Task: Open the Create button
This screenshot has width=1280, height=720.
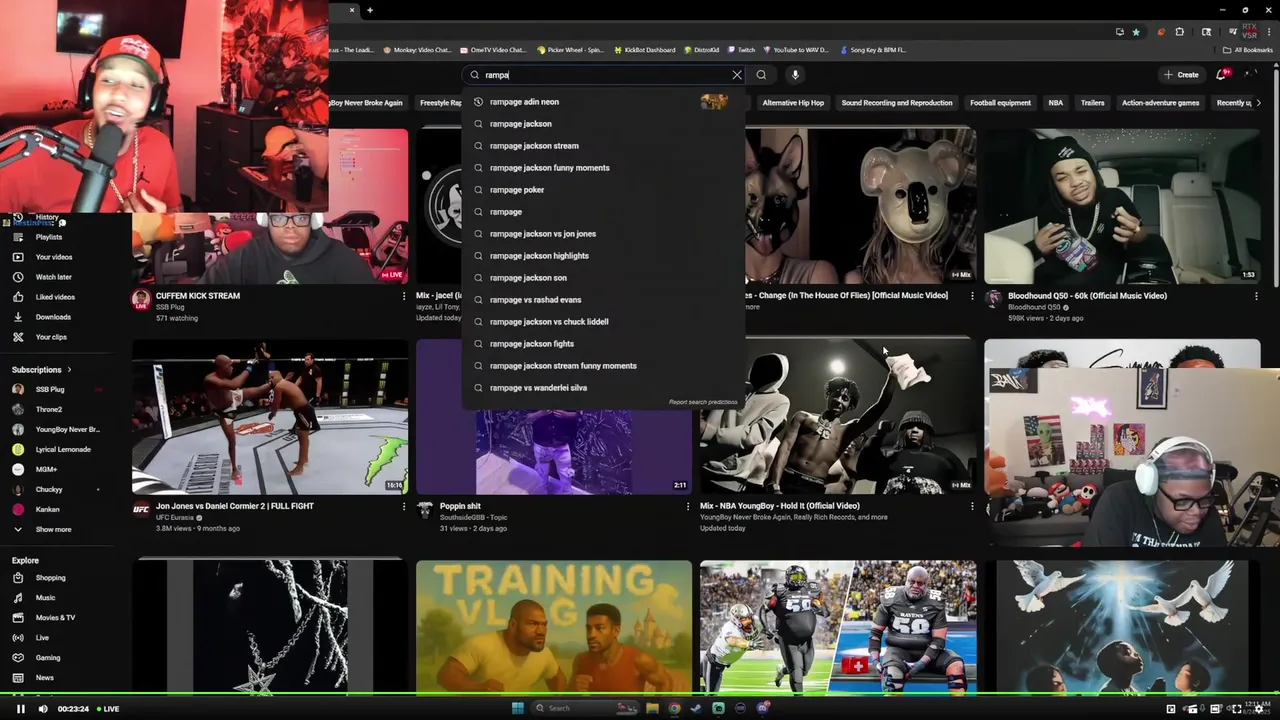Action: pyautogui.click(x=1181, y=75)
